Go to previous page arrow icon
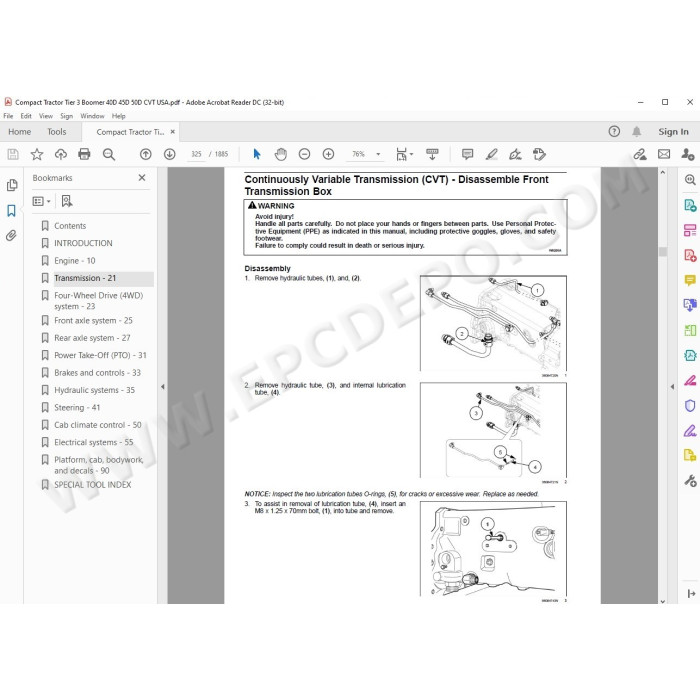The image size is (700, 700). coord(146,154)
